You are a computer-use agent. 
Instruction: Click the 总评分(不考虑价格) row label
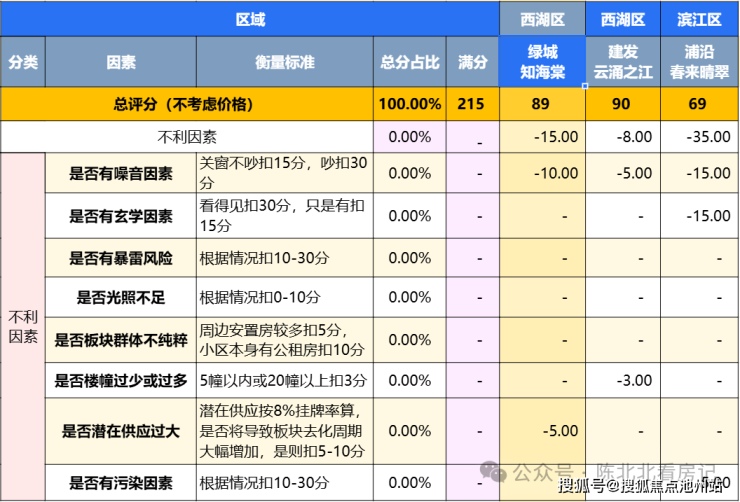pos(187,104)
